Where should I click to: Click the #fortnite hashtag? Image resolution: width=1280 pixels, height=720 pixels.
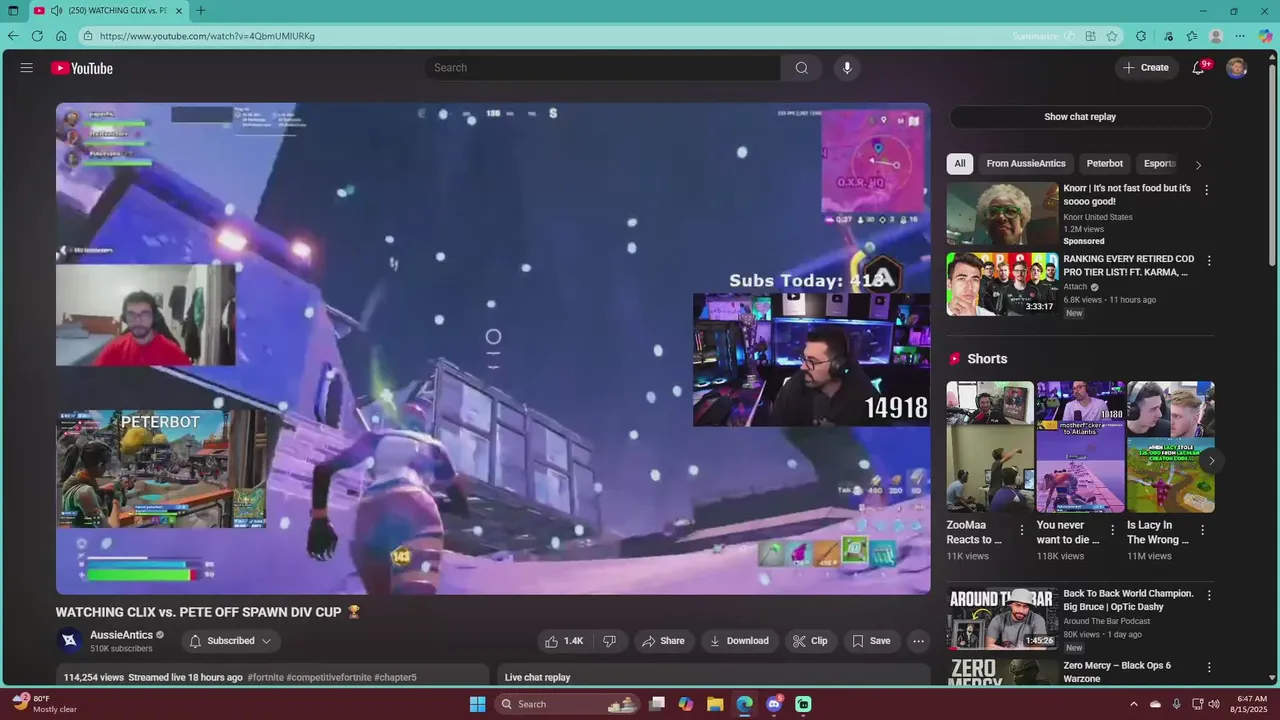pos(265,677)
